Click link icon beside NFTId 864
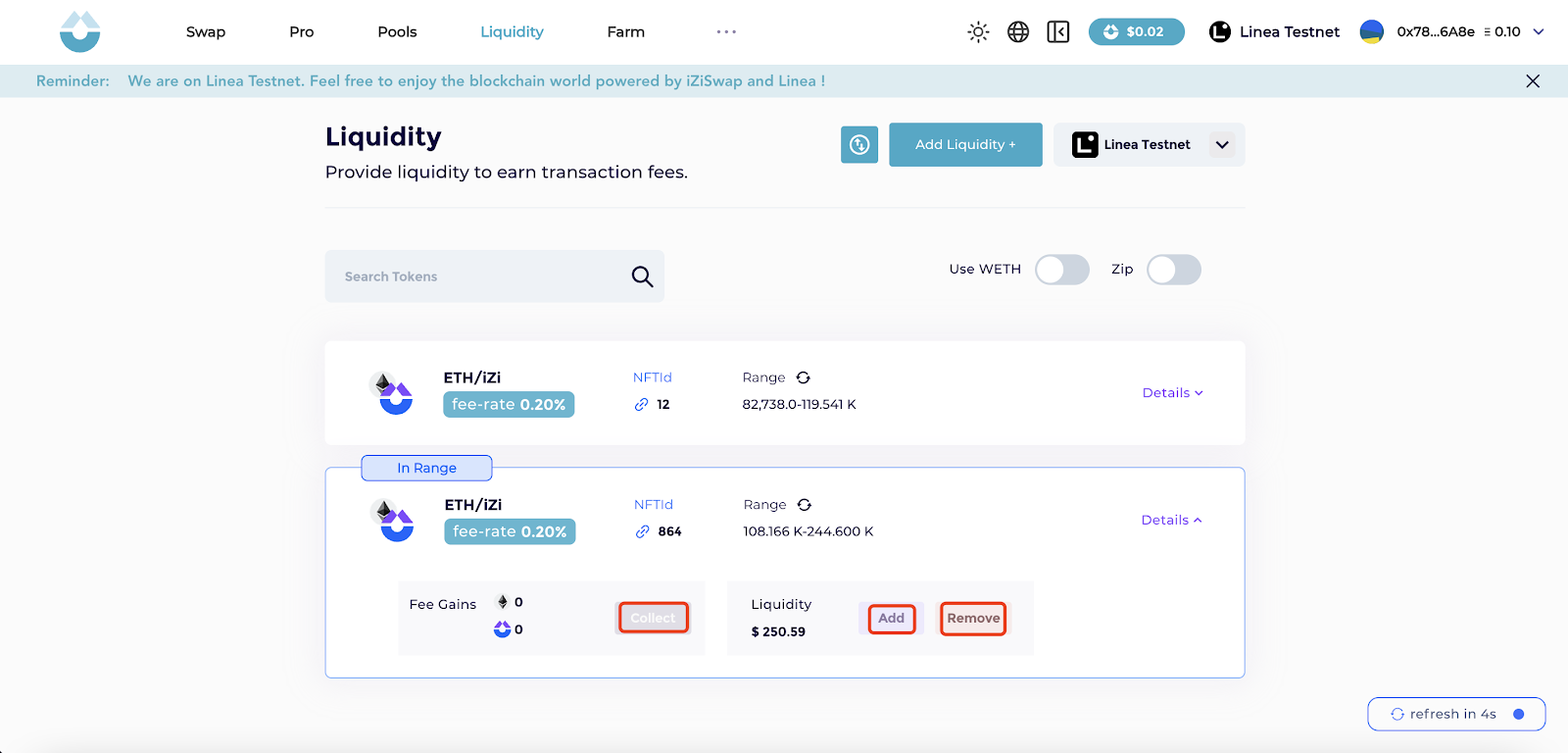 click(x=642, y=532)
